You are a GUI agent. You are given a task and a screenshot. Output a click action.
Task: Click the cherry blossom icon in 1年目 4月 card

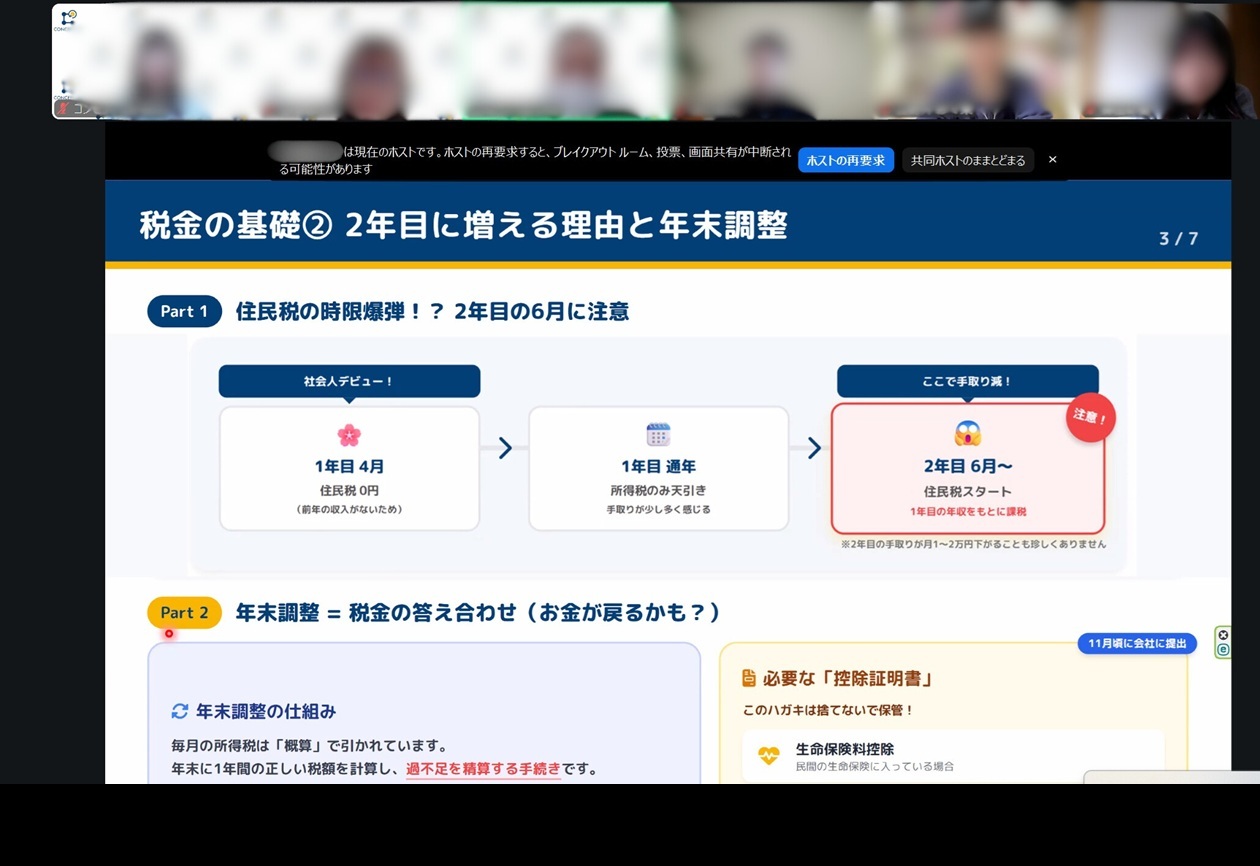coord(348,435)
